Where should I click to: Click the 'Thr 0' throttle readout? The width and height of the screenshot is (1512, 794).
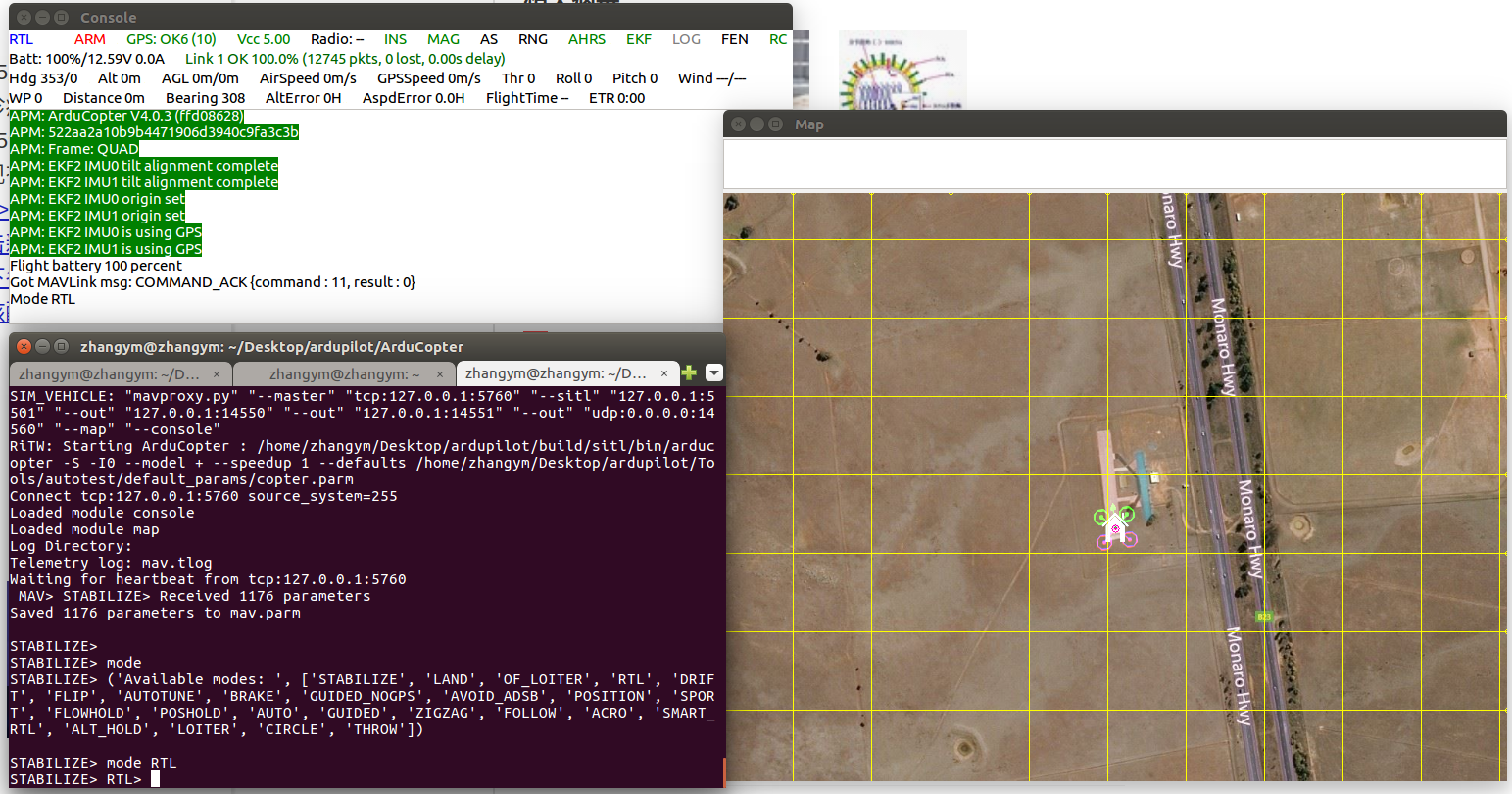pos(518,78)
